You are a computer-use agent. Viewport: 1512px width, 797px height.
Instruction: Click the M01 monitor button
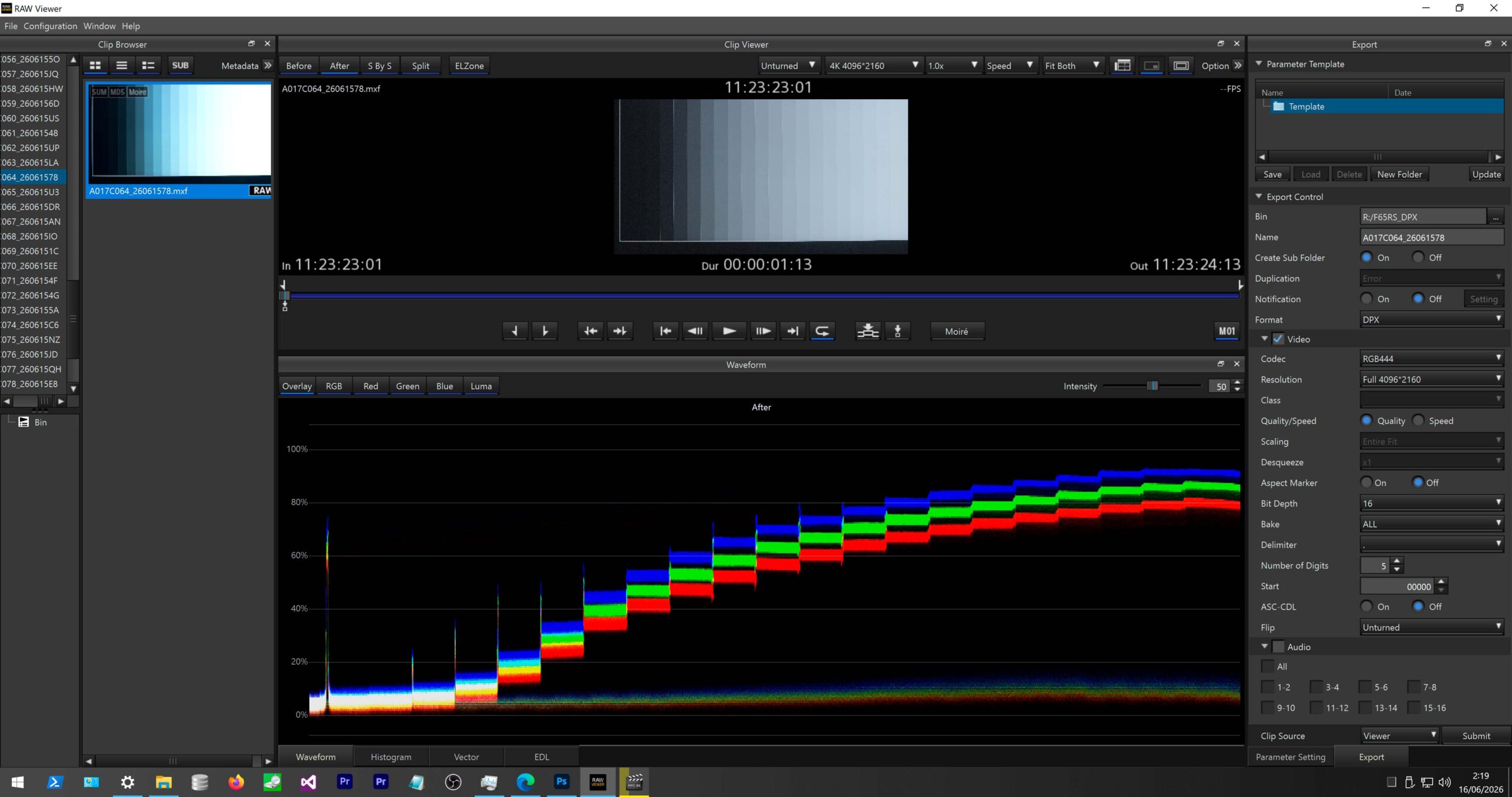1227,331
